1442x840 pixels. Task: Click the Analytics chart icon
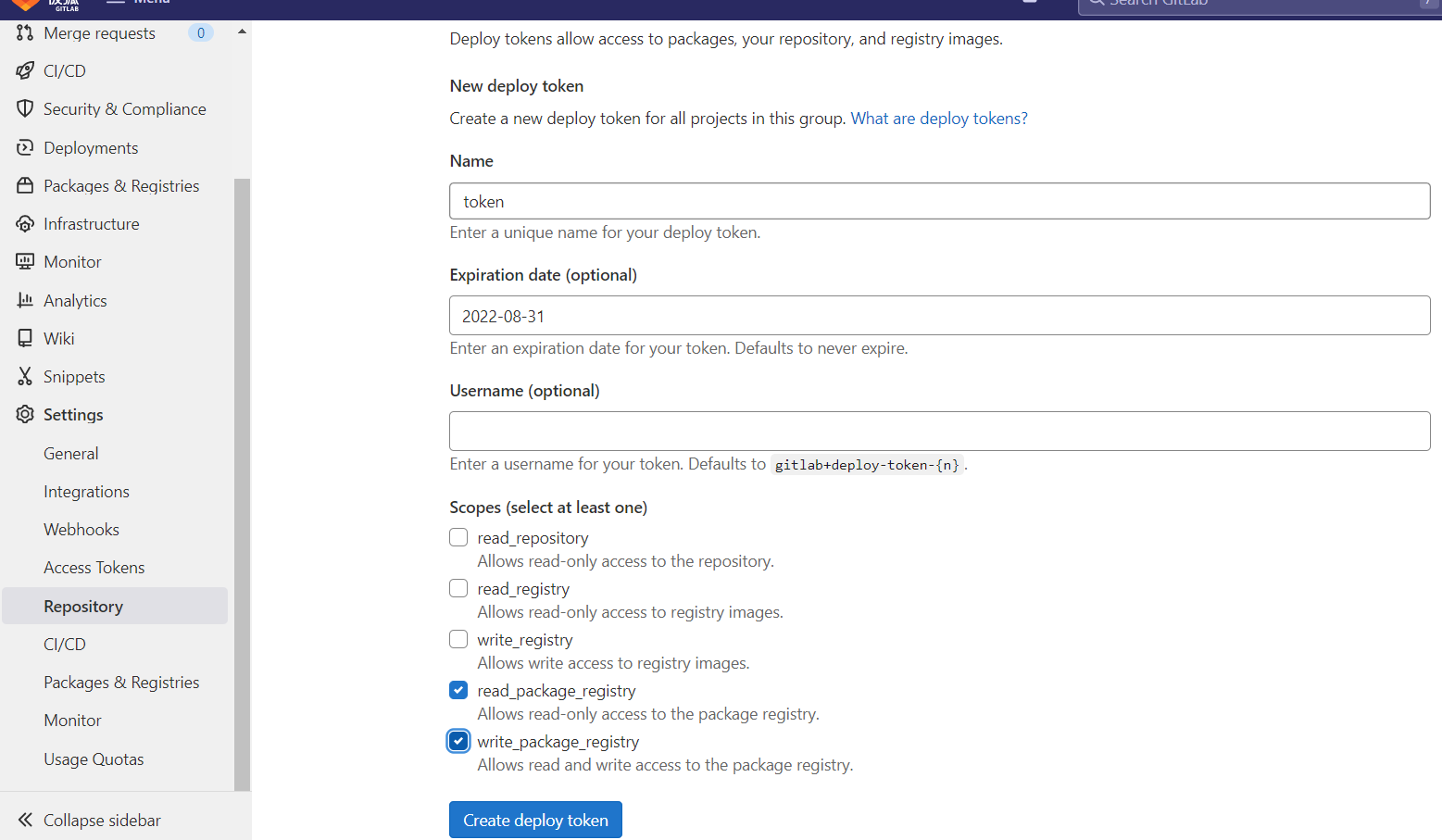click(x=25, y=300)
